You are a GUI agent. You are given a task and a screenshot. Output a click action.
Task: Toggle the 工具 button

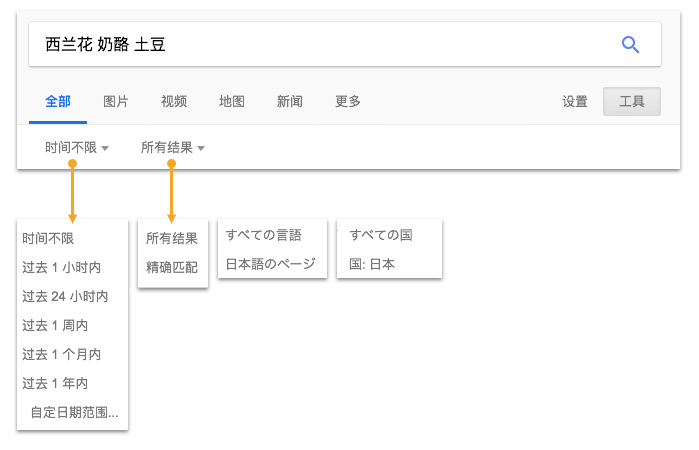(x=632, y=101)
